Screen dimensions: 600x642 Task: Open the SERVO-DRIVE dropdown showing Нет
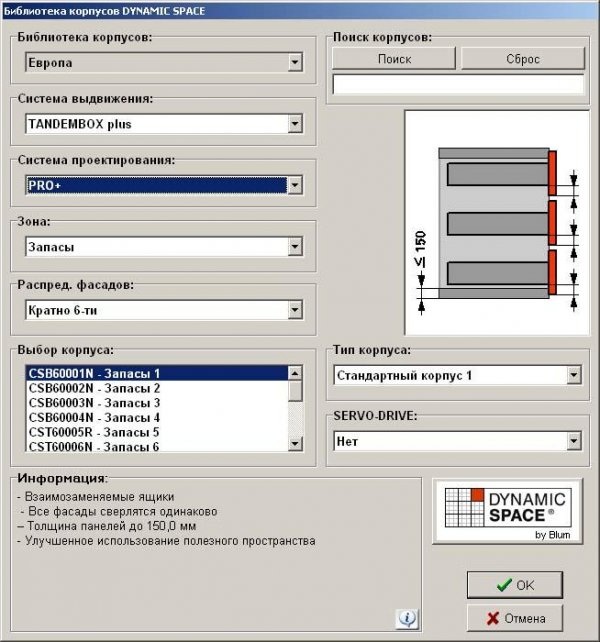457,441
